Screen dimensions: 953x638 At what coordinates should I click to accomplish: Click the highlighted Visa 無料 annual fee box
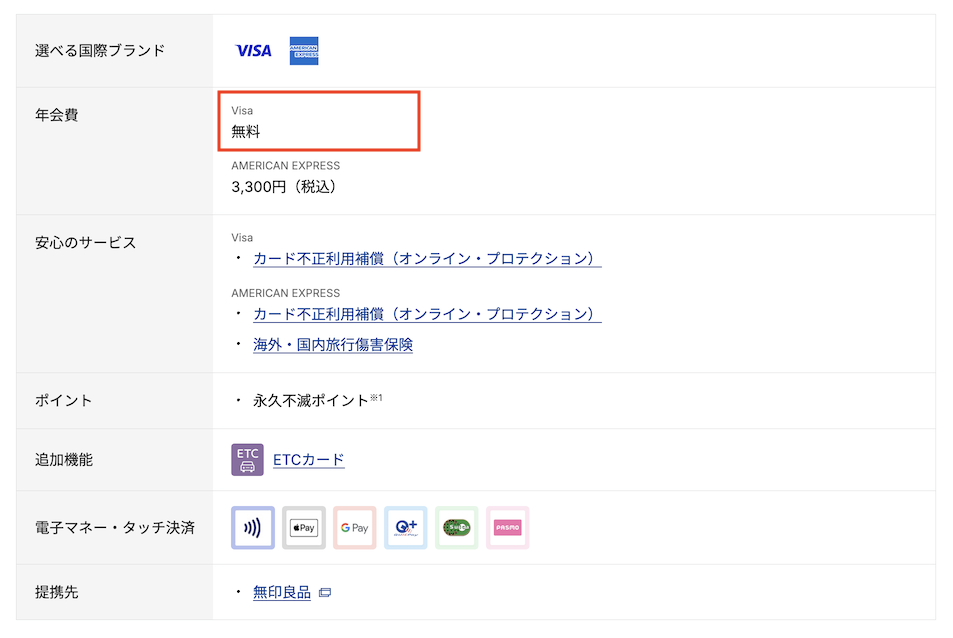click(x=319, y=121)
